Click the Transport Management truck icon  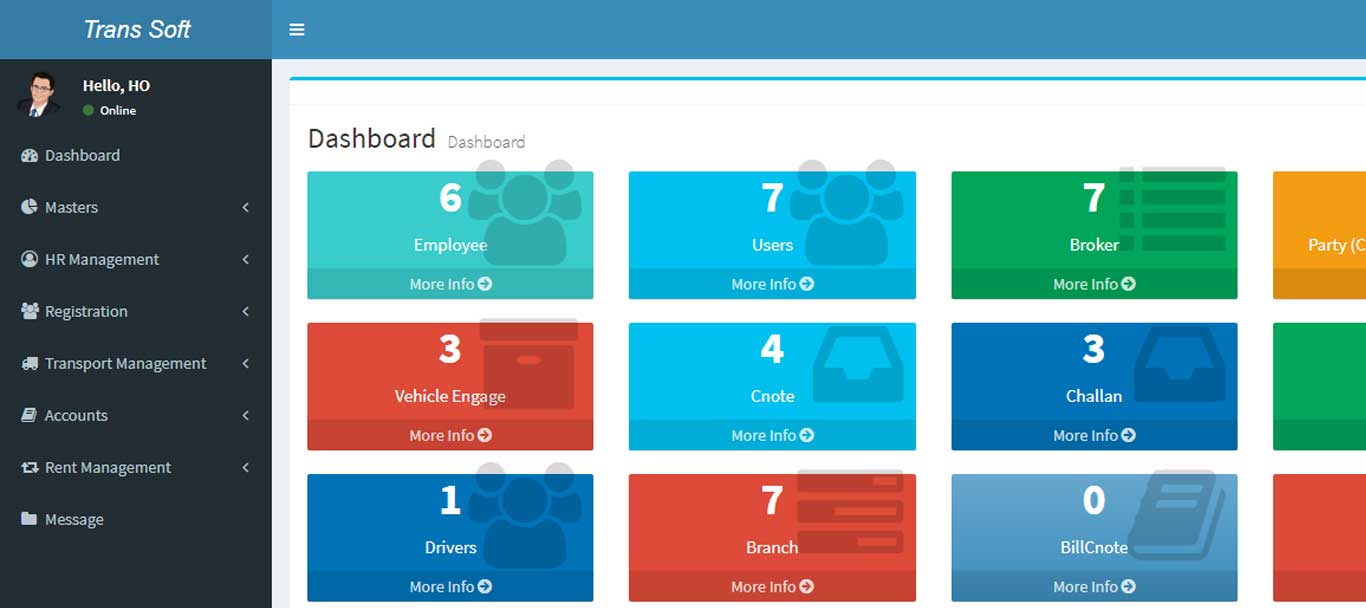(x=29, y=364)
